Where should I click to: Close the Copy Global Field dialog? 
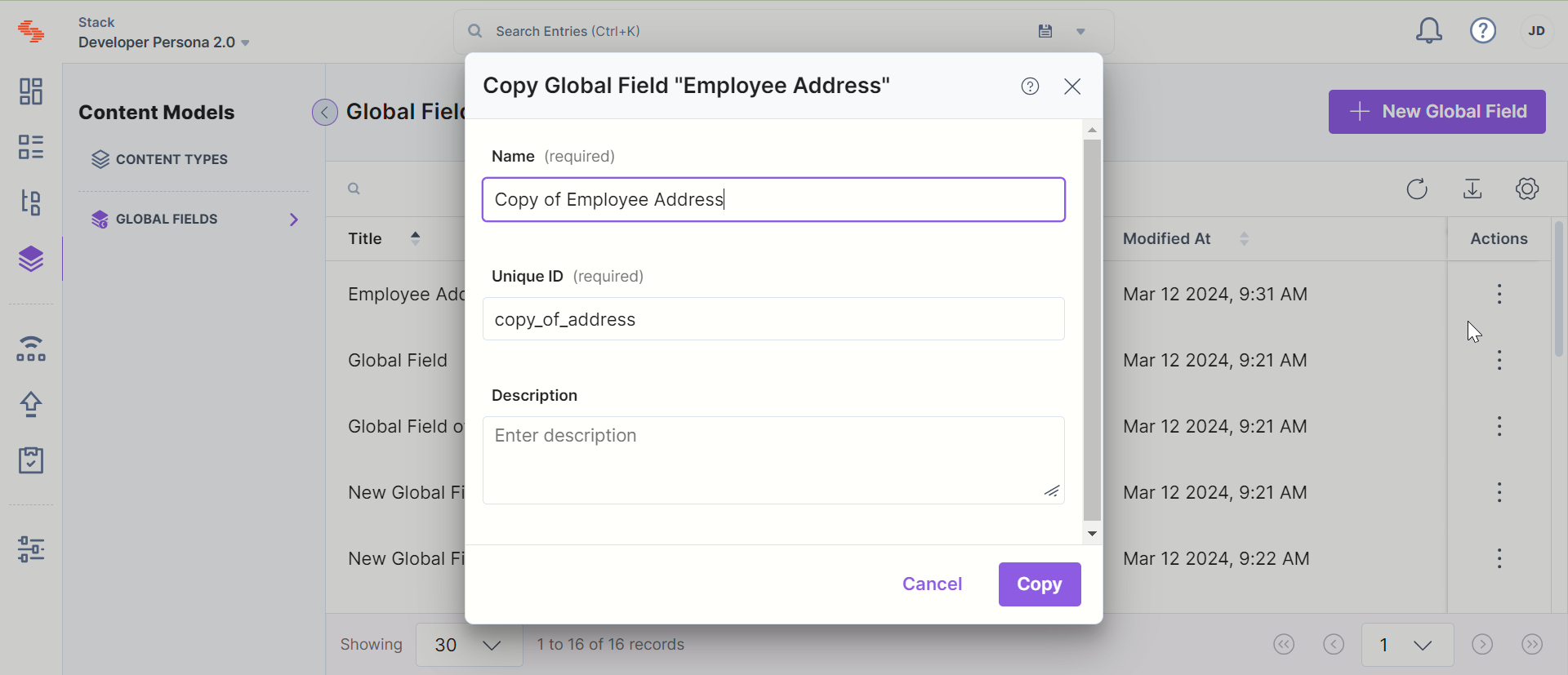pos(1072,87)
